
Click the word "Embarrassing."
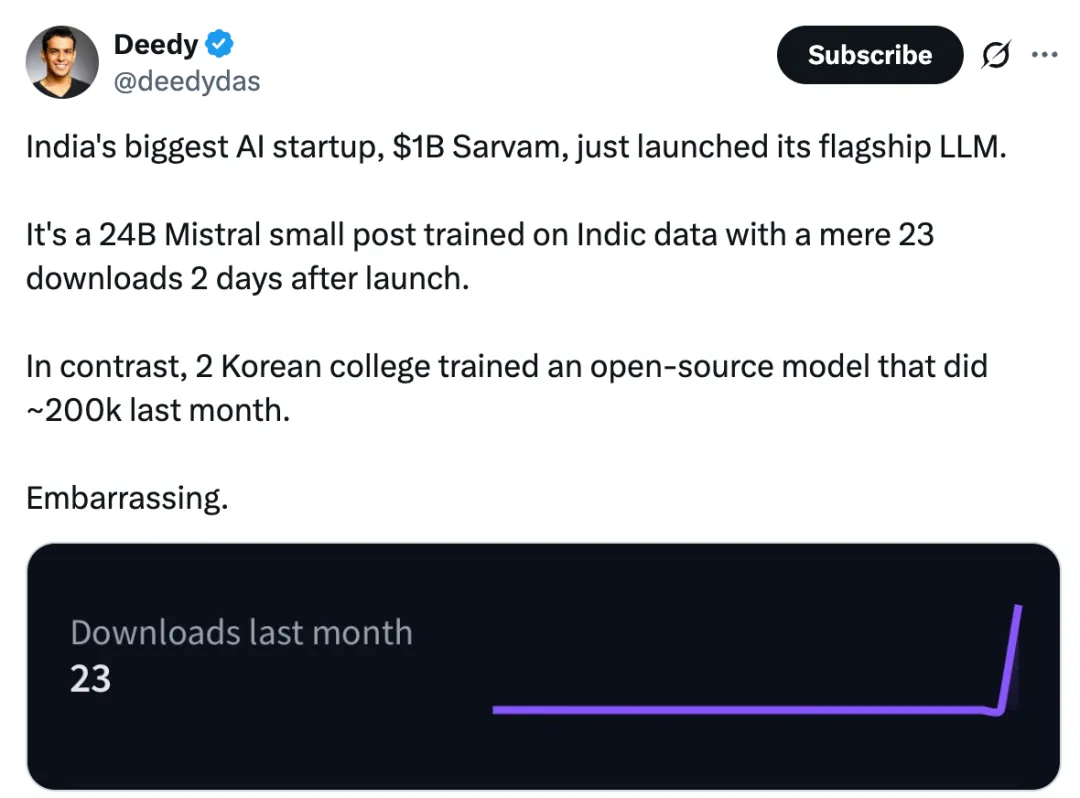(x=127, y=497)
